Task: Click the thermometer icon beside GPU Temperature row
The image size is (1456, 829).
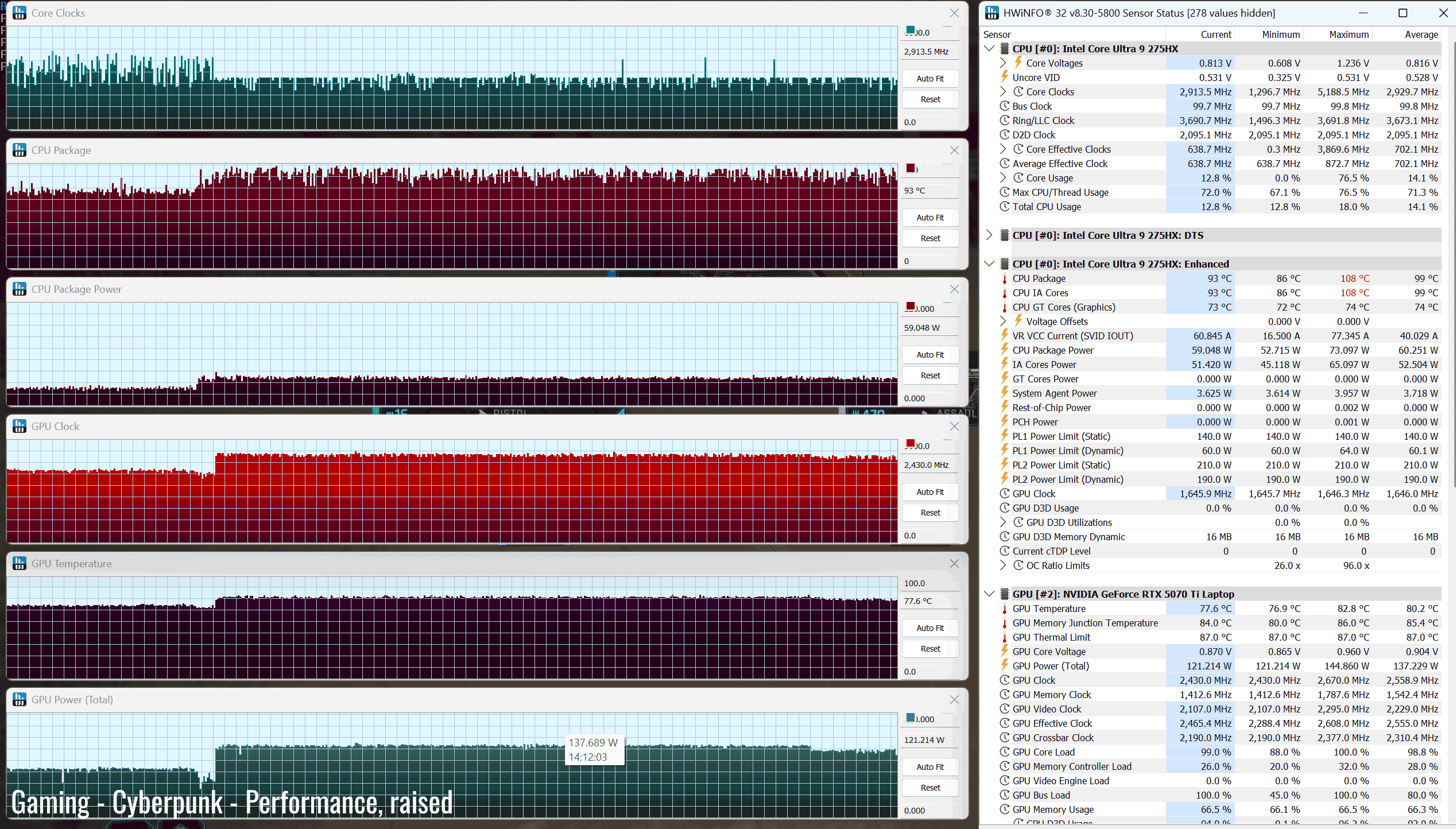Action: coord(1004,609)
